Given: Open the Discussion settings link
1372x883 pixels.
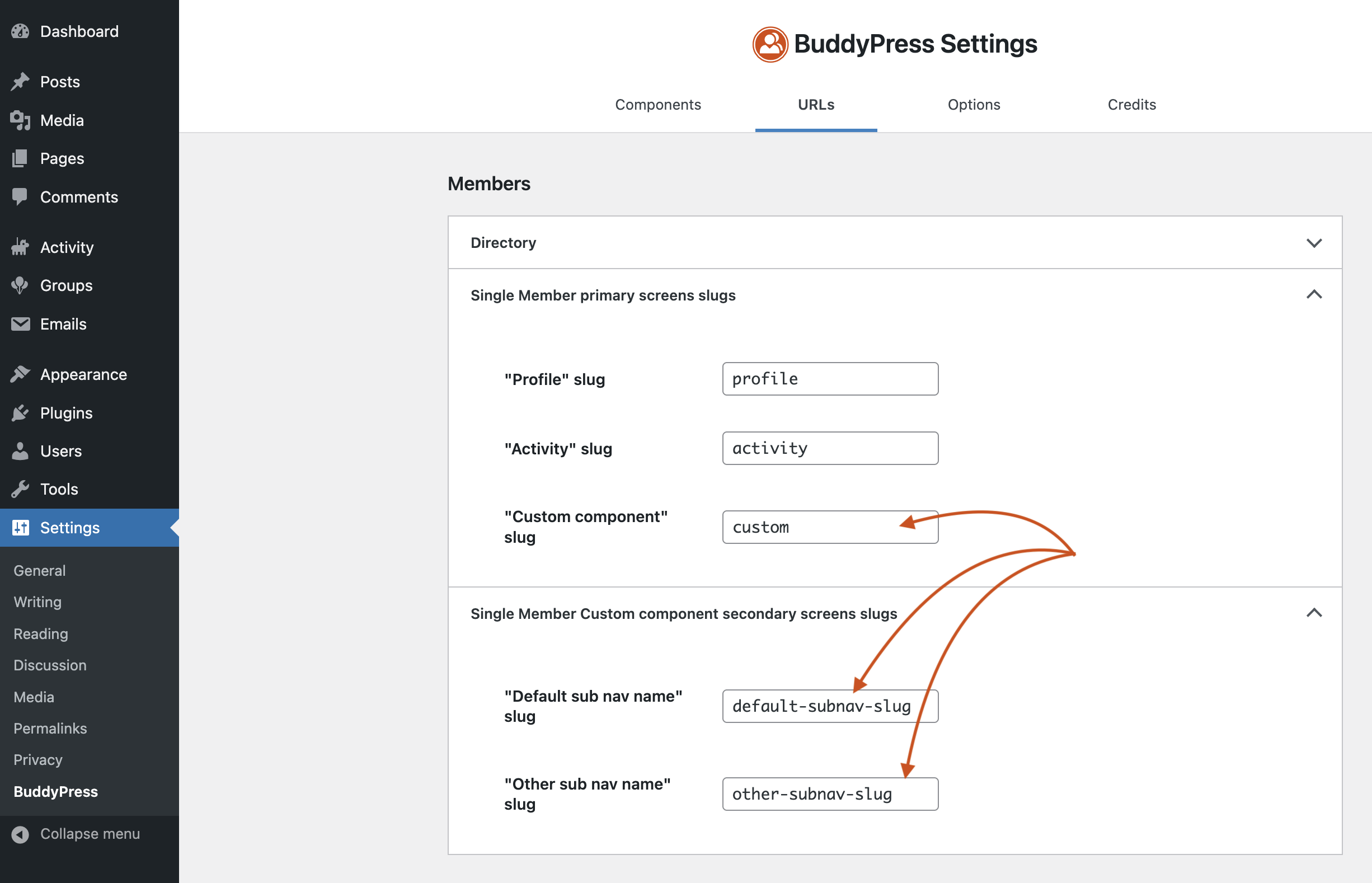Looking at the screenshot, I should 50,665.
